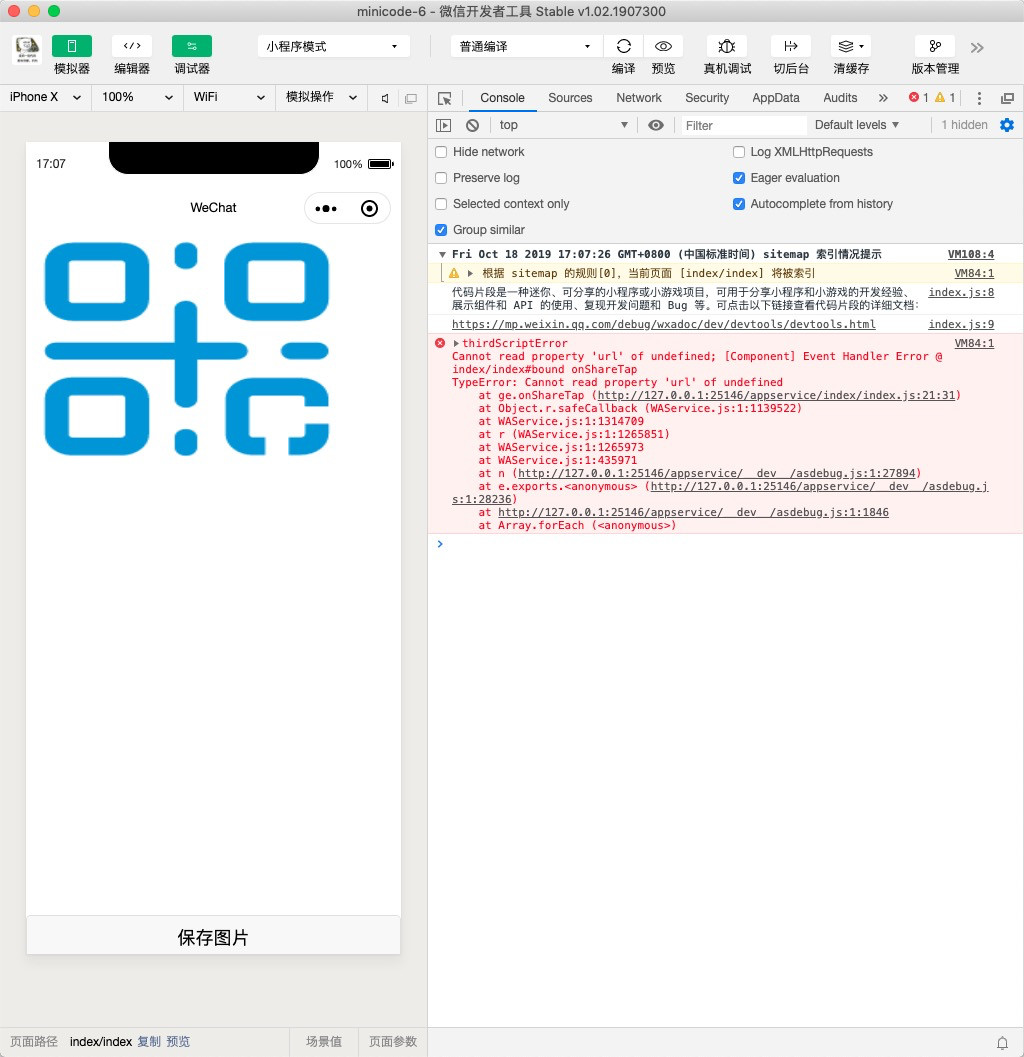Show more toolbar items chevron
The image size is (1024, 1057).
tap(977, 47)
